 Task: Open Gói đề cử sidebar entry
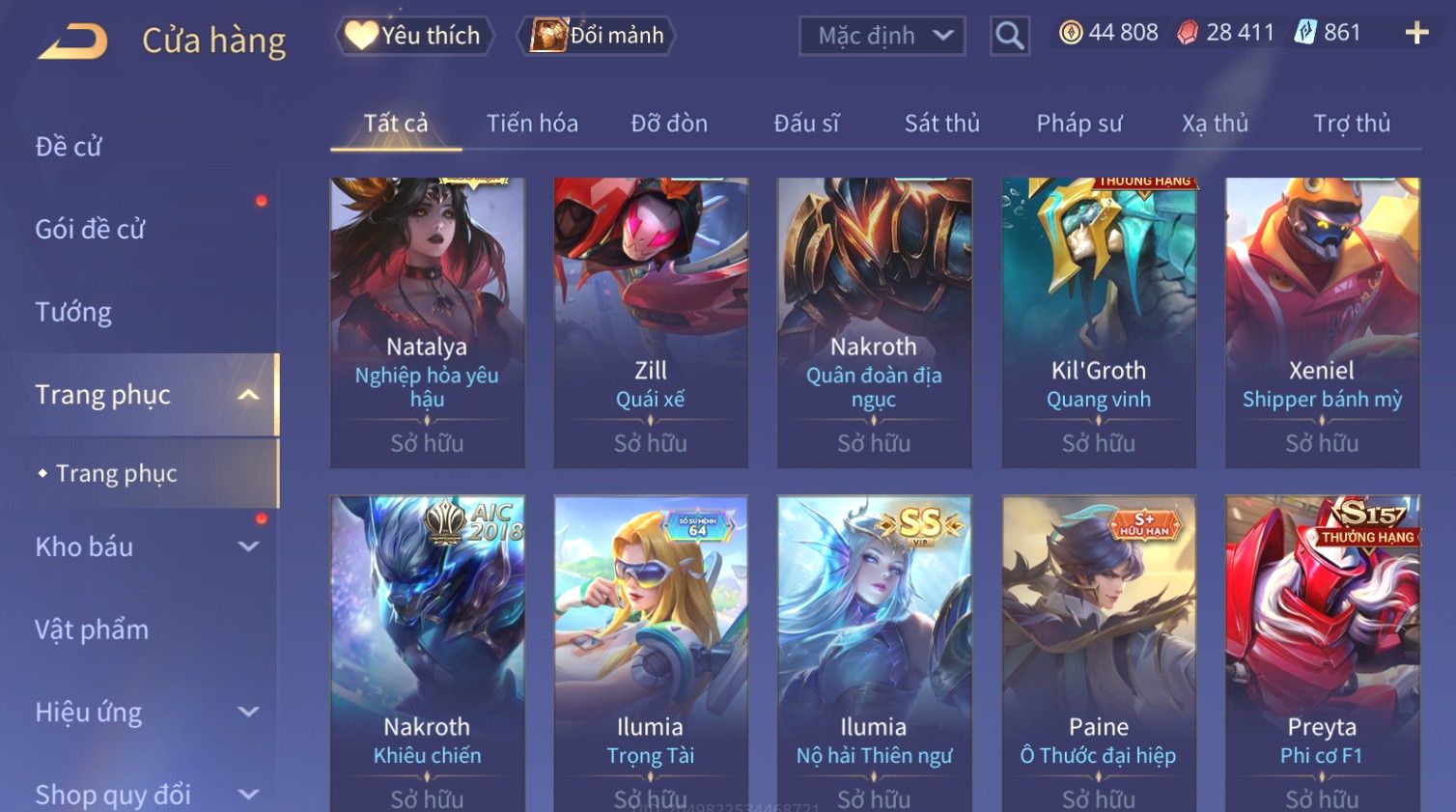tap(90, 230)
